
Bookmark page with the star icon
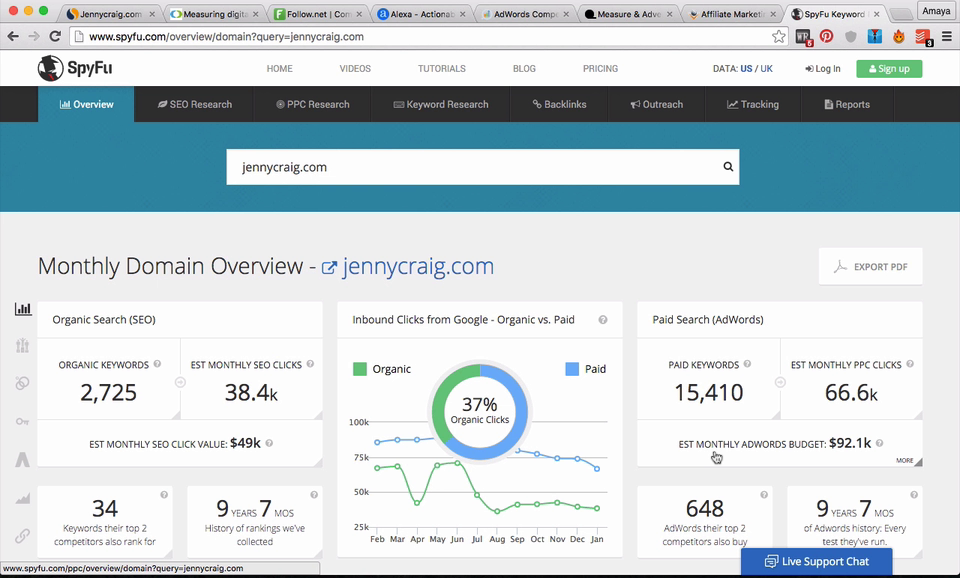(779, 37)
